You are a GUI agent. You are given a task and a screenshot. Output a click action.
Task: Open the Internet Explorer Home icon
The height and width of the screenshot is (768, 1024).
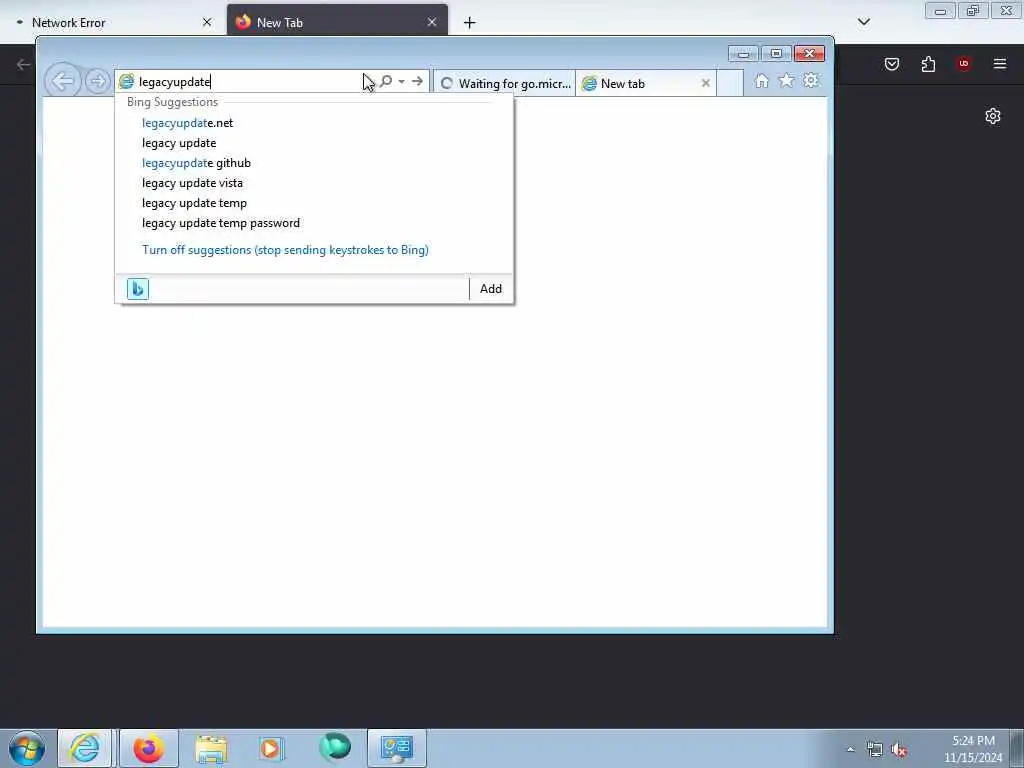click(x=761, y=81)
